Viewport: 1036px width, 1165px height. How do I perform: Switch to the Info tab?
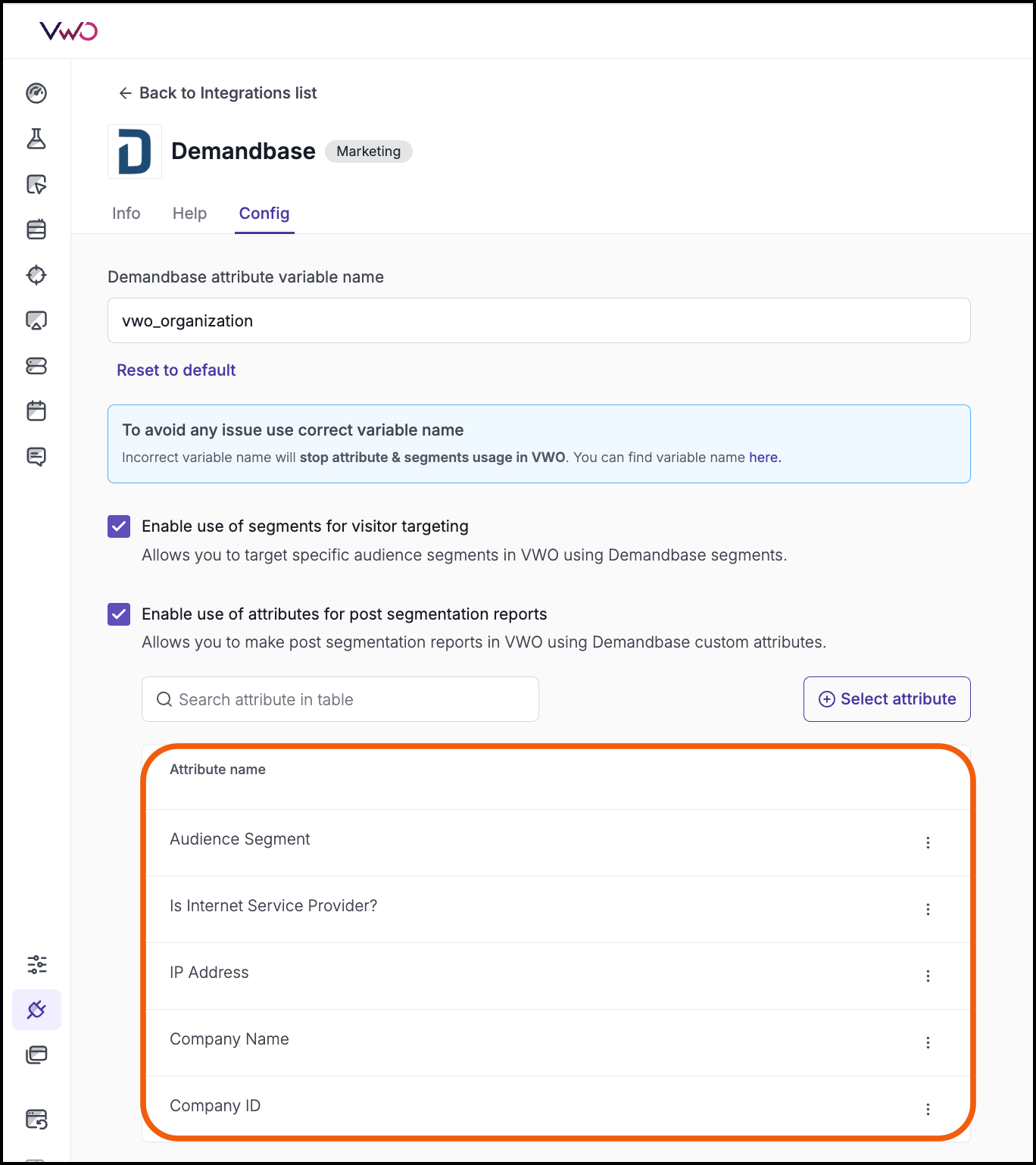[x=126, y=214]
